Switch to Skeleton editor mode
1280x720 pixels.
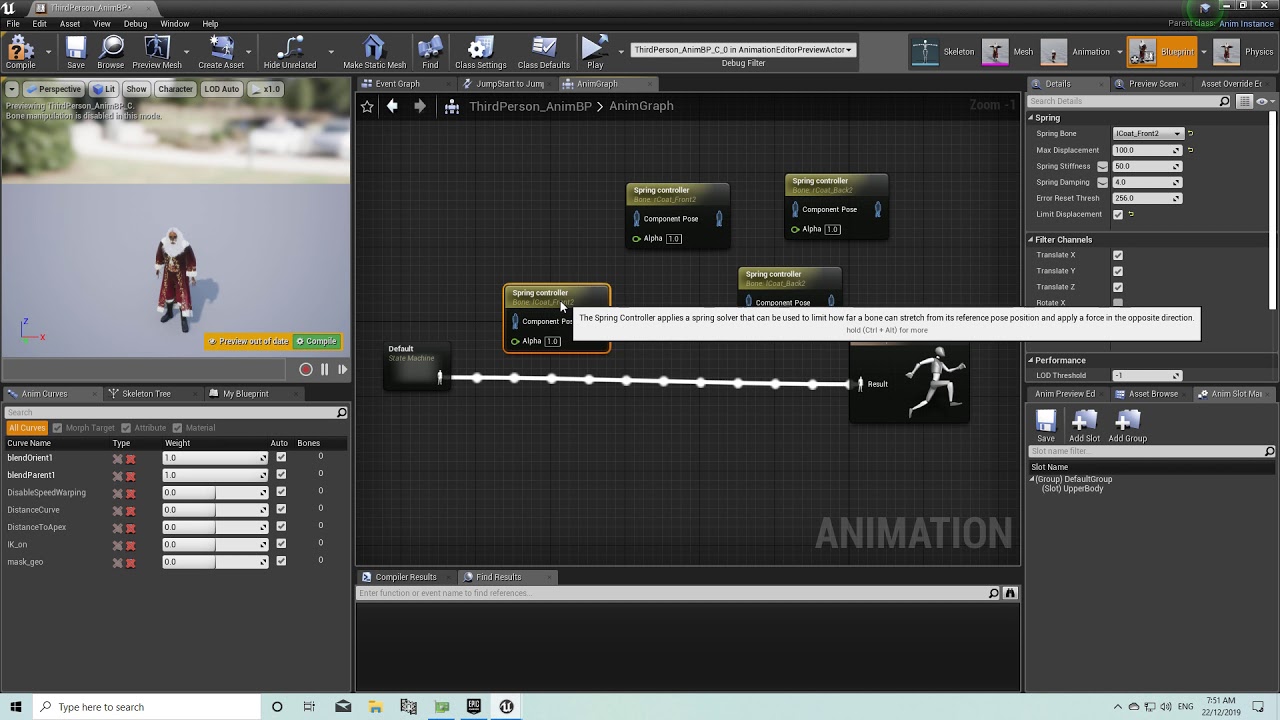point(943,52)
